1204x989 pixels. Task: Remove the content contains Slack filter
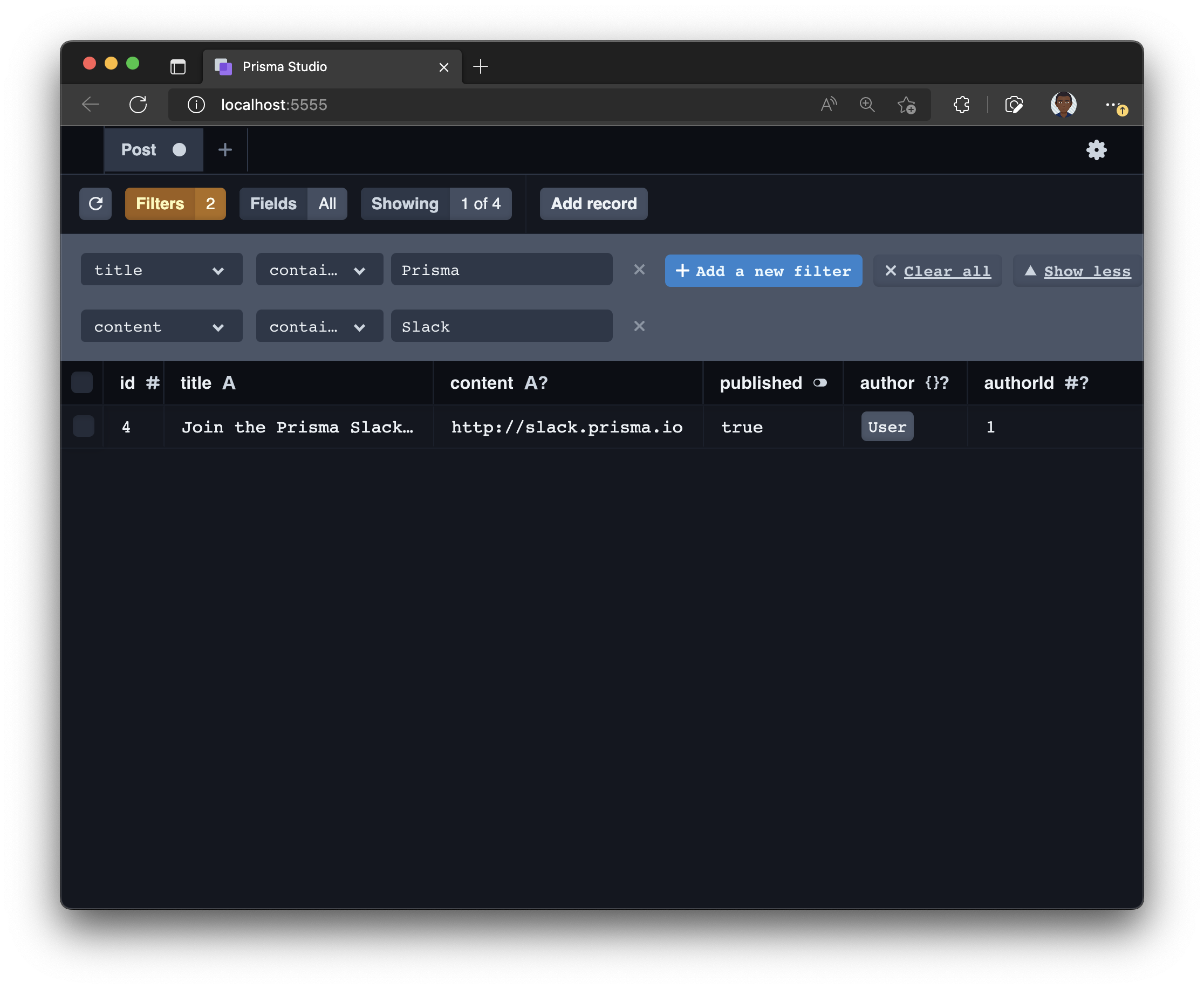coord(639,326)
